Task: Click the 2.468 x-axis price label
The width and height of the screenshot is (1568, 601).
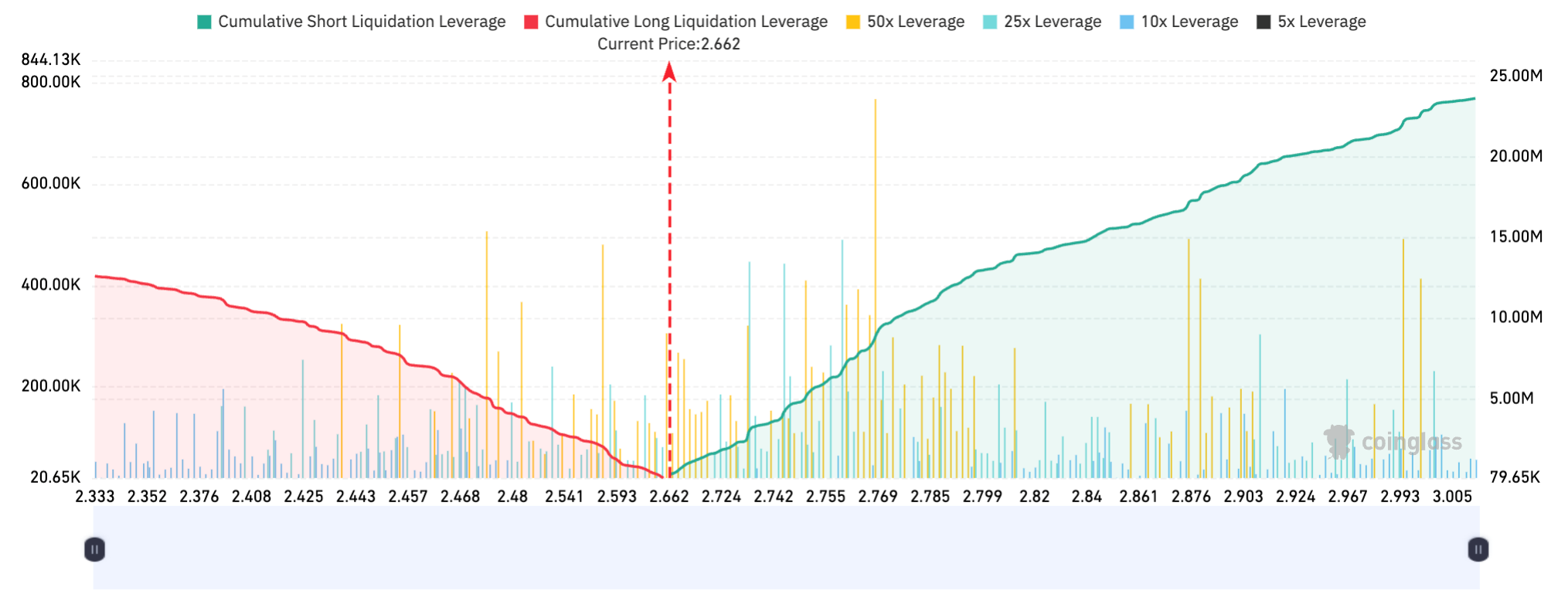Action: pyautogui.click(x=461, y=496)
